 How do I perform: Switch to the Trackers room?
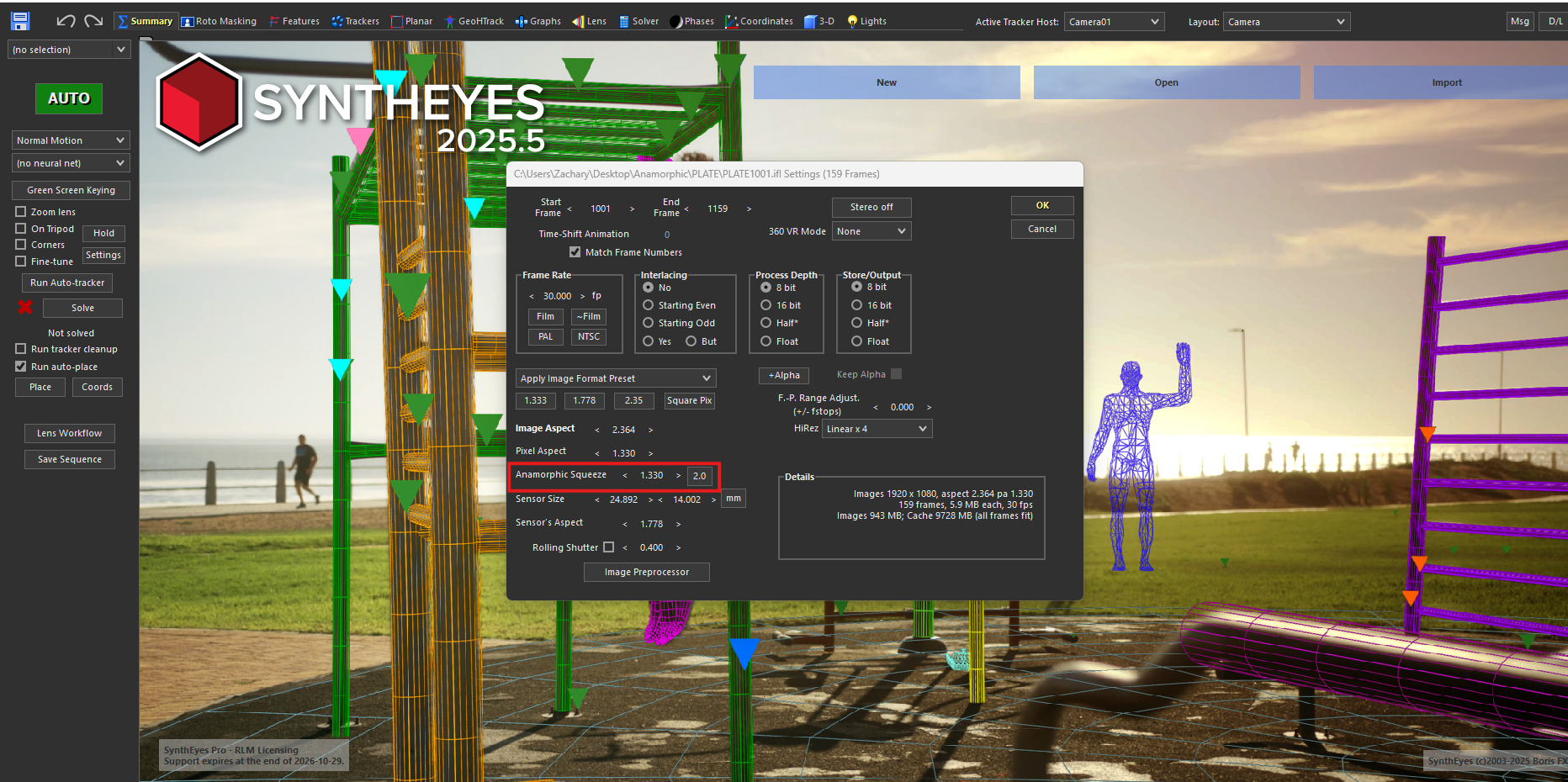(x=355, y=21)
